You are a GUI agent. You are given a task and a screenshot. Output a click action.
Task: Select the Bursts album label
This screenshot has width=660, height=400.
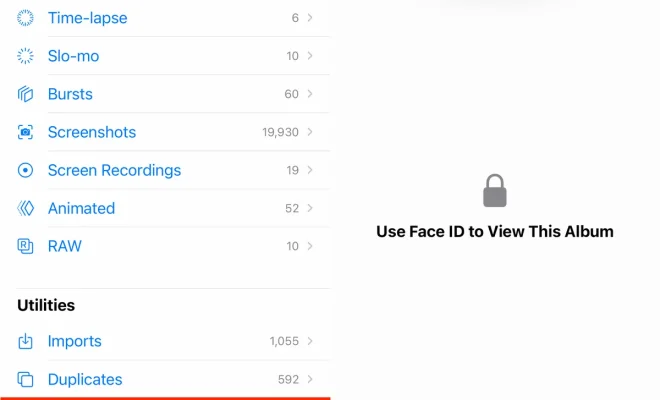click(70, 94)
